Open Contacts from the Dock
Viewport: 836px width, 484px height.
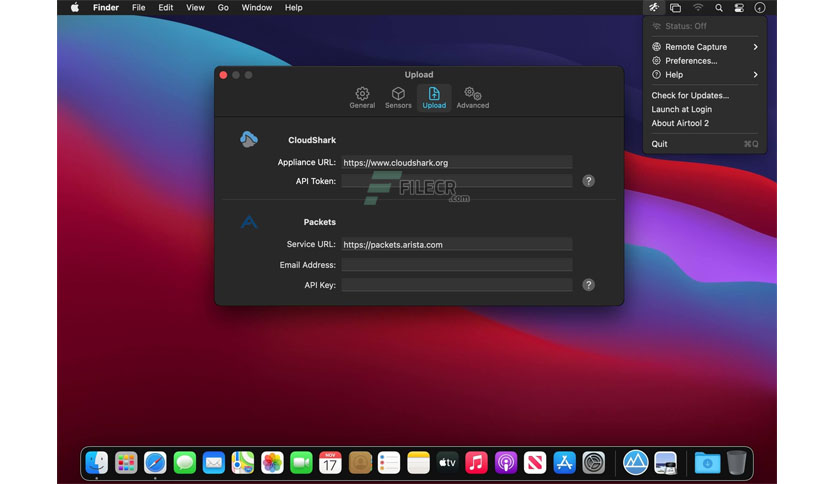(360, 463)
